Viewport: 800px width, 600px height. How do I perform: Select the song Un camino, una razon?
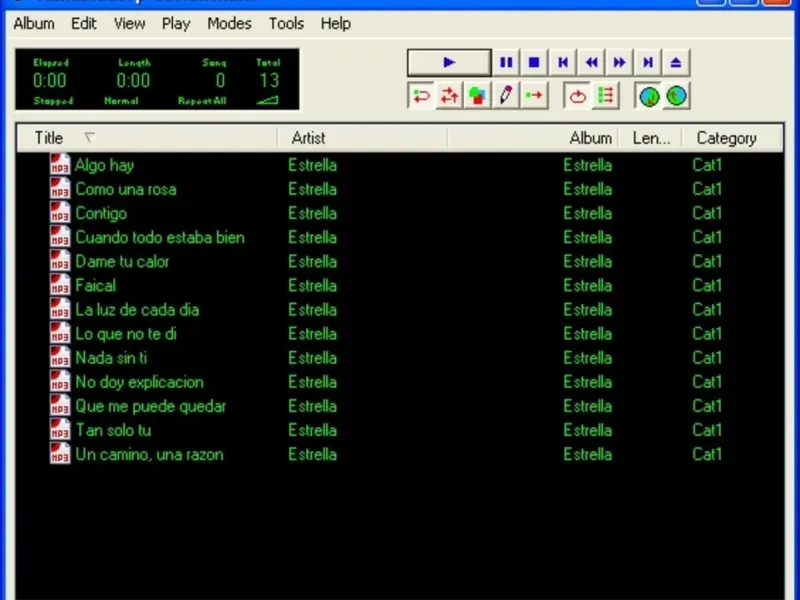point(149,454)
